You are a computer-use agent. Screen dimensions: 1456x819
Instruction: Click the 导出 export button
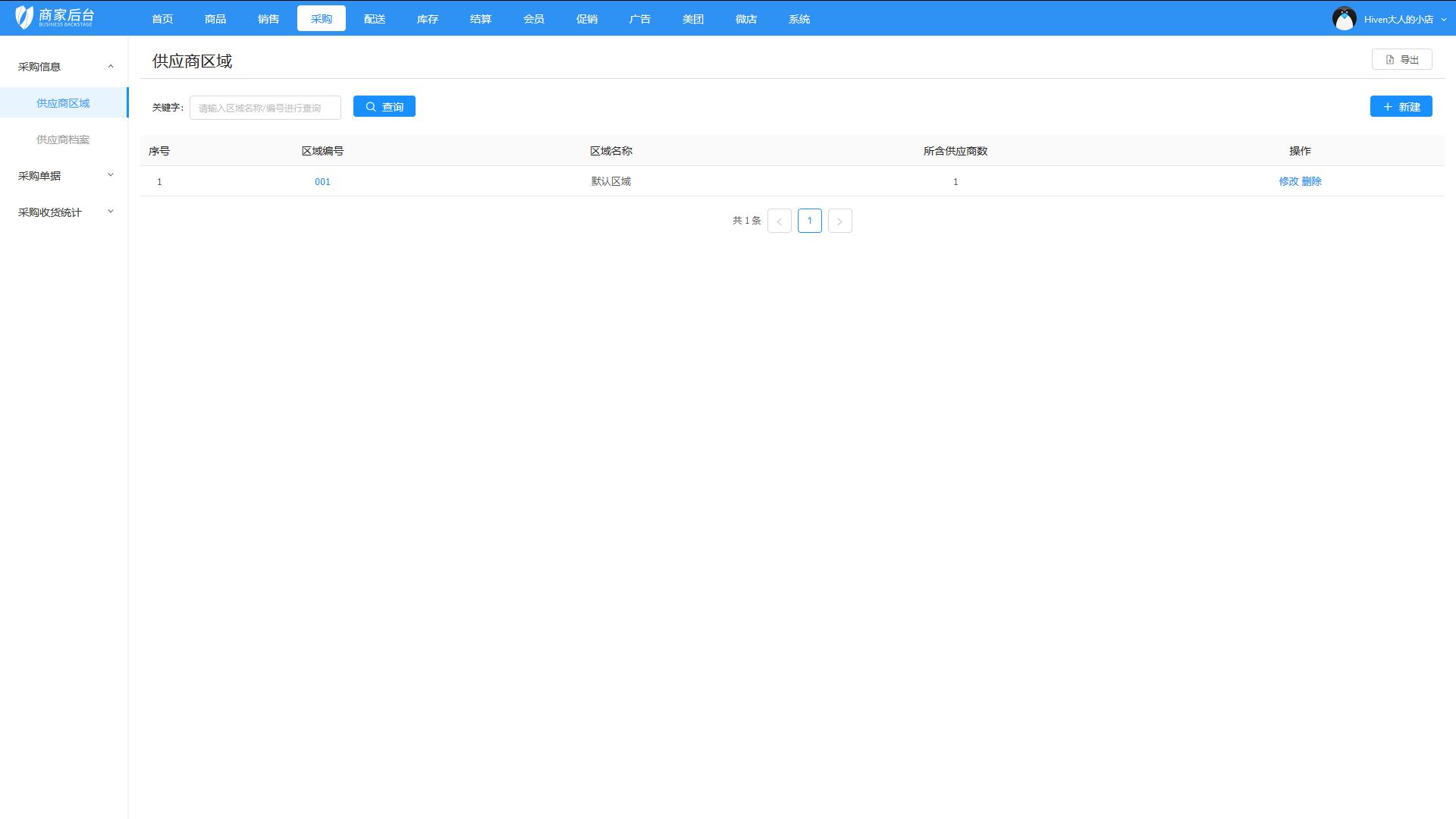point(1401,60)
